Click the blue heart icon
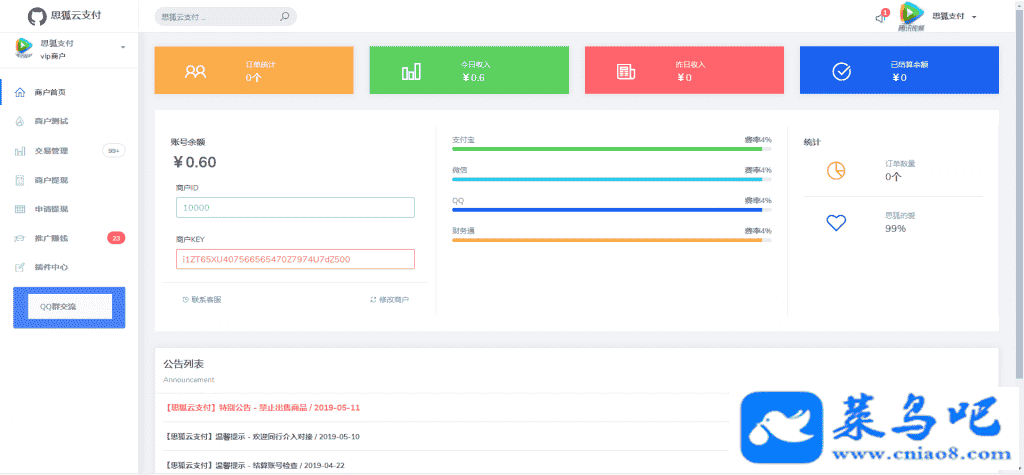Screen dimensions: 1024x475 [x=836, y=222]
